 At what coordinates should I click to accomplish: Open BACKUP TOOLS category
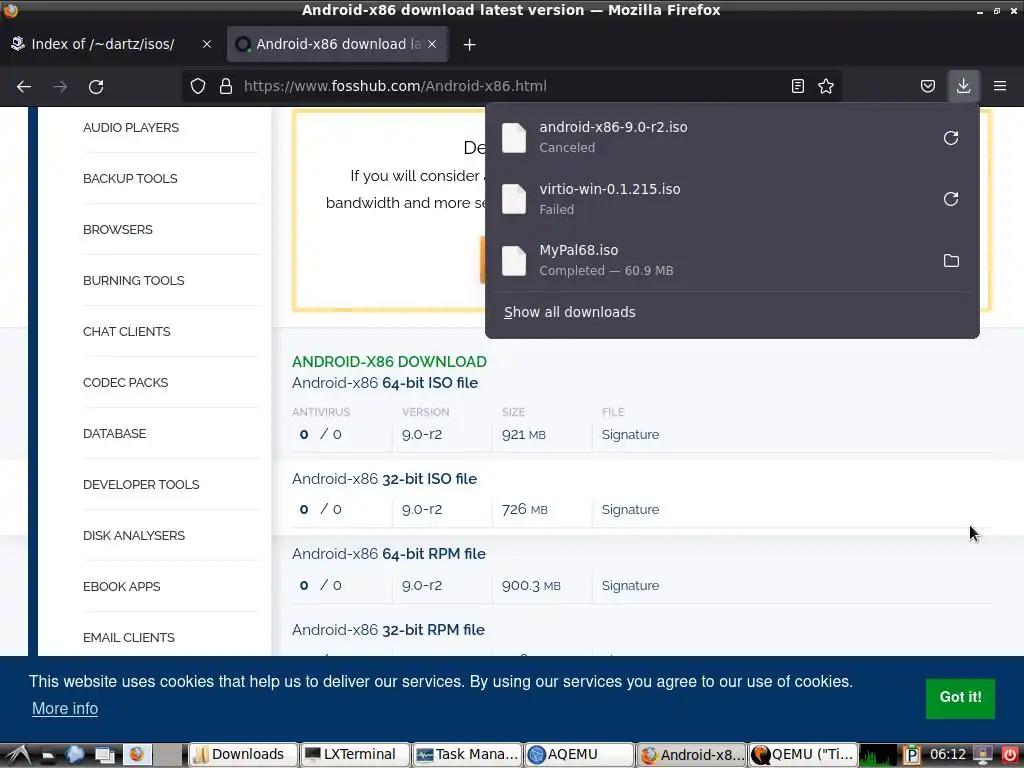[x=130, y=178]
